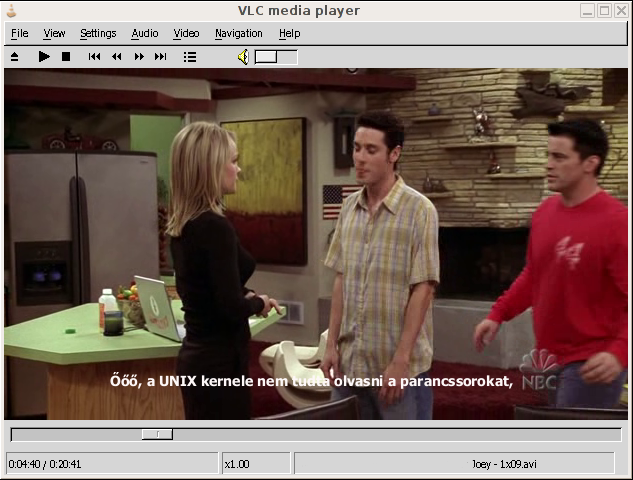The width and height of the screenshot is (633, 480).
Task: Open the Help menu
Action: (289, 34)
